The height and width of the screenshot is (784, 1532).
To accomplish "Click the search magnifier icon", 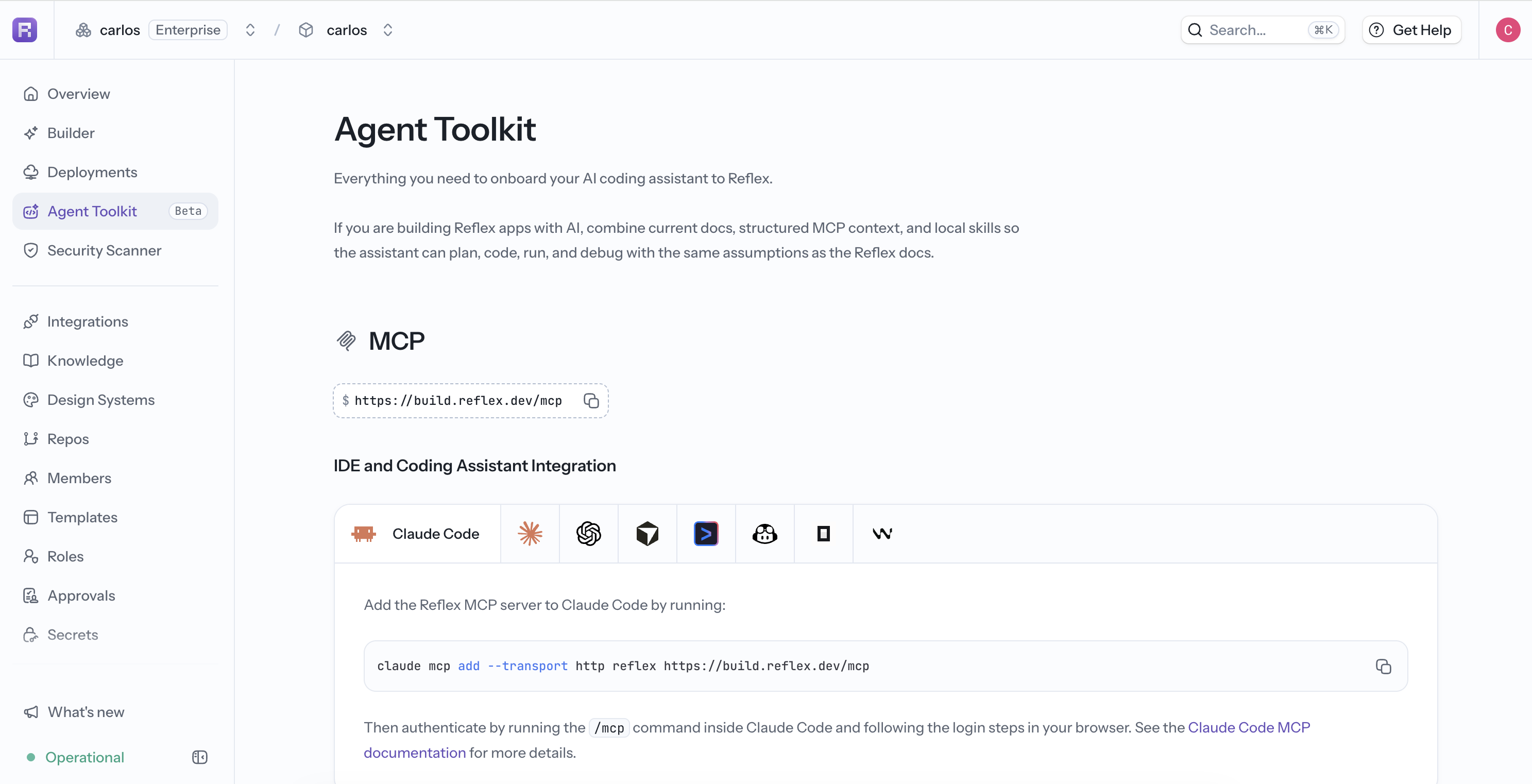I will click(x=1195, y=30).
